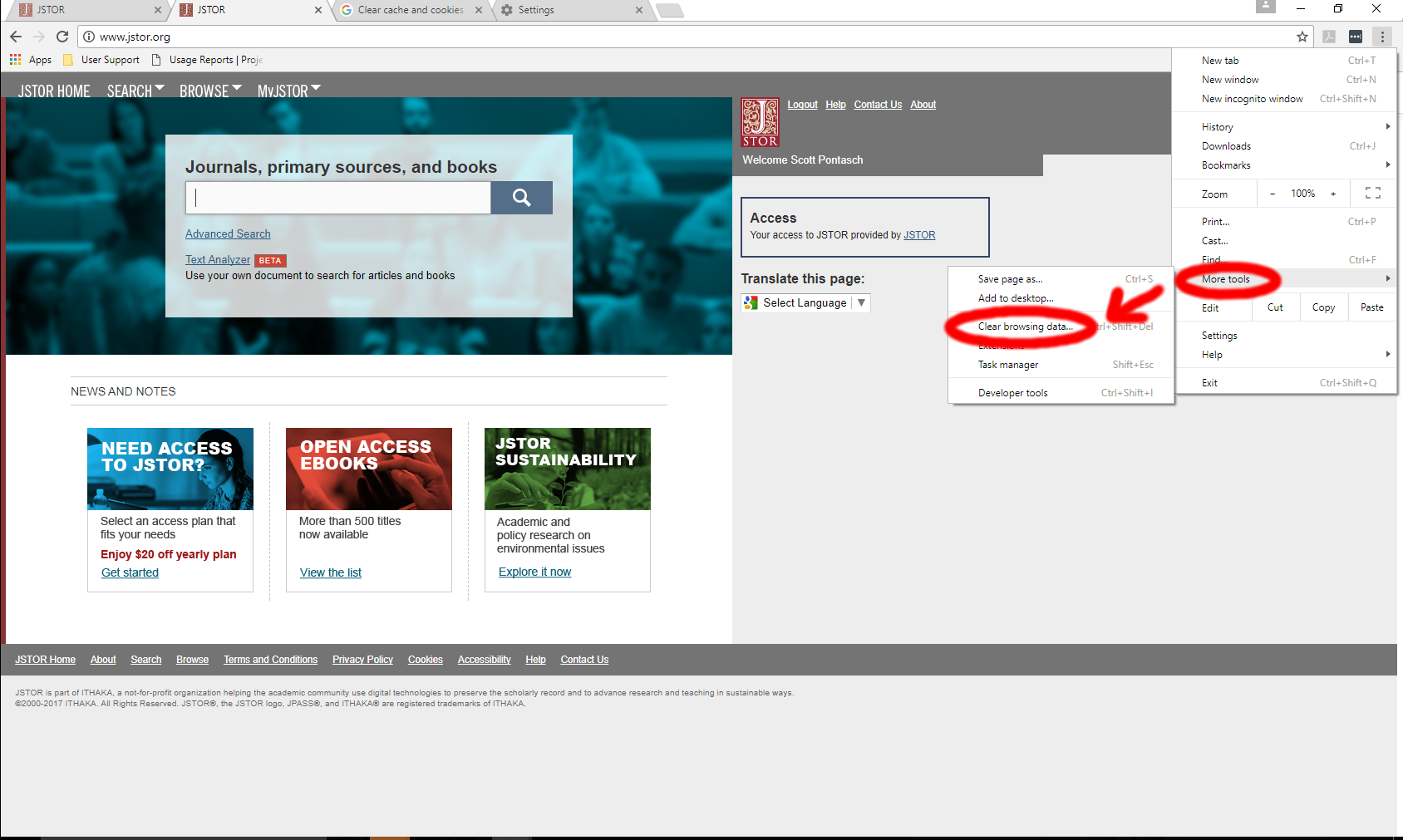Expand the Bookmarks submenu
Screen dimensions: 1403x840
[1285, 165]
